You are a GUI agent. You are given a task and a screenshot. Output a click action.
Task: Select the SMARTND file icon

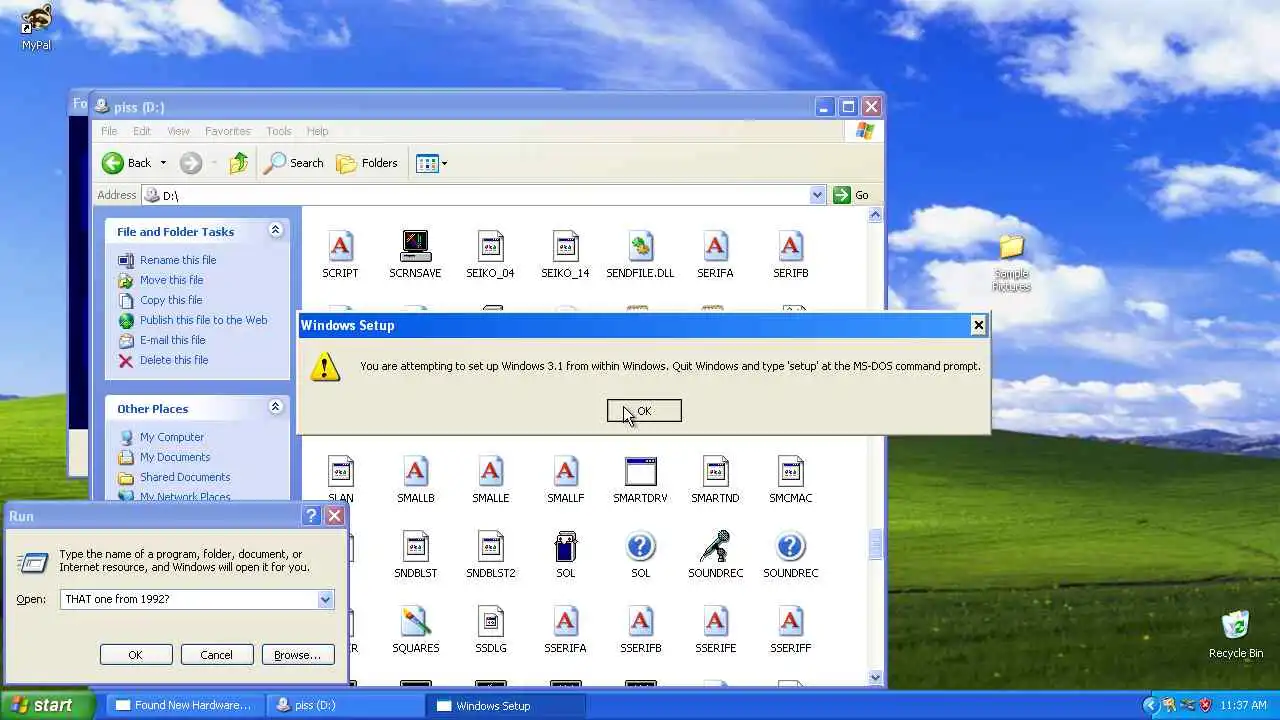(x=715, y=471)
